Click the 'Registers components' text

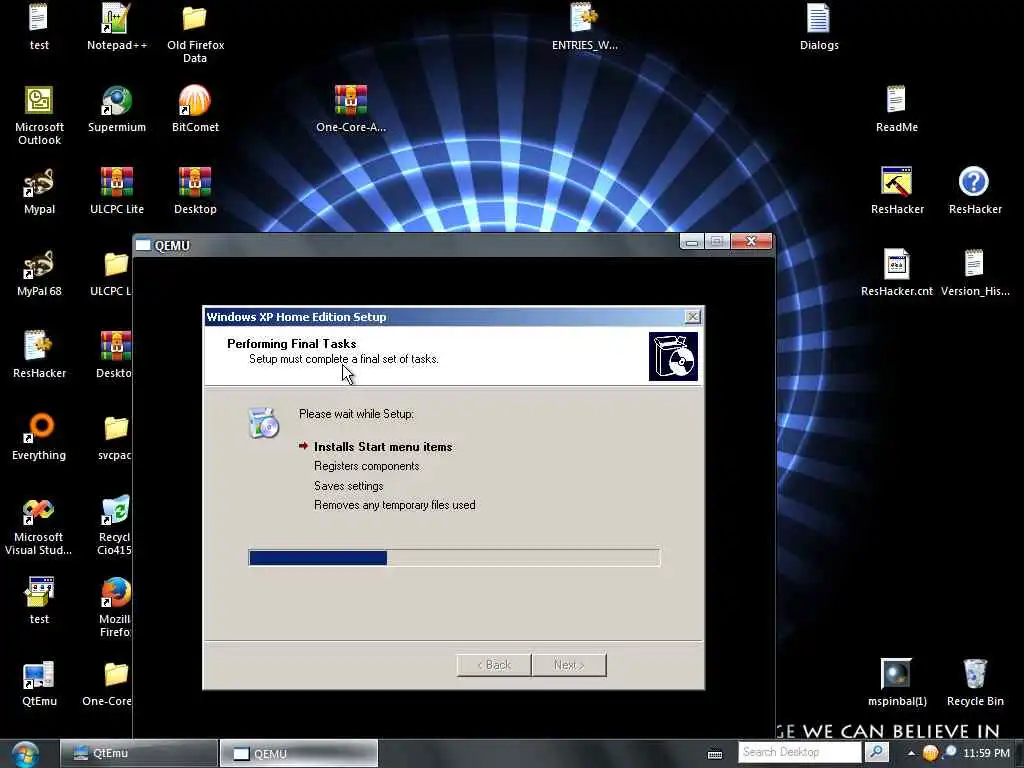click(x=366, y=466)
